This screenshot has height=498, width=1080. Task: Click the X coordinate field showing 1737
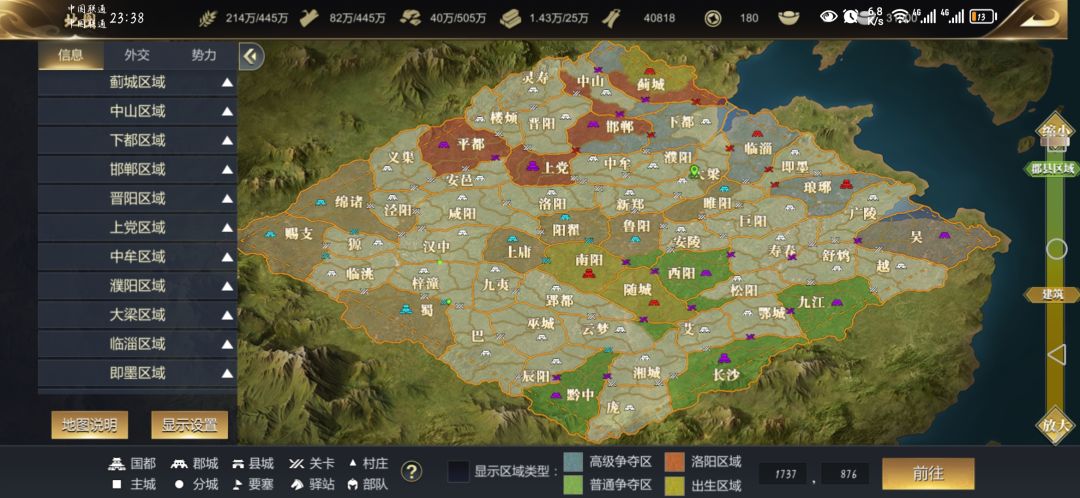[x=783, y=474]
